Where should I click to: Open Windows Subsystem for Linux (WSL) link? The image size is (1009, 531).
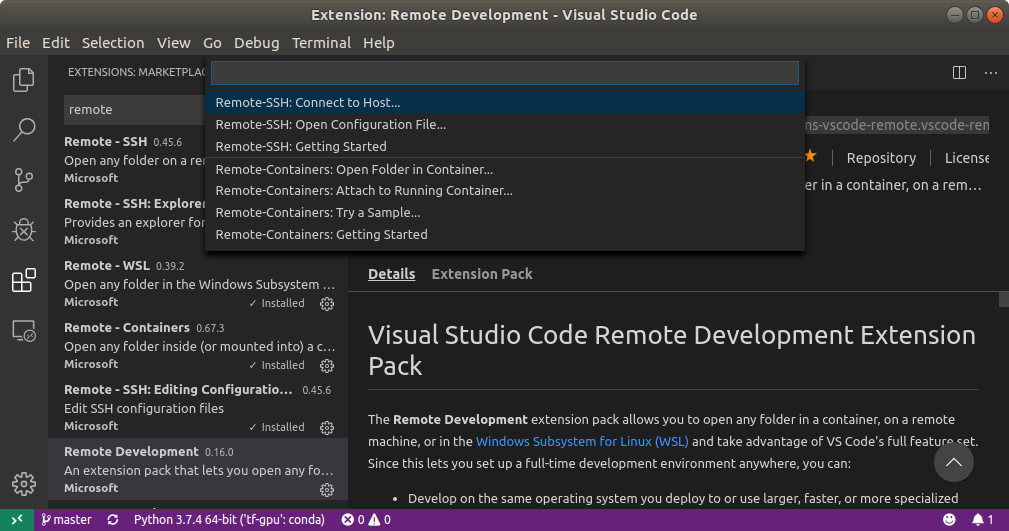[582, 442]
